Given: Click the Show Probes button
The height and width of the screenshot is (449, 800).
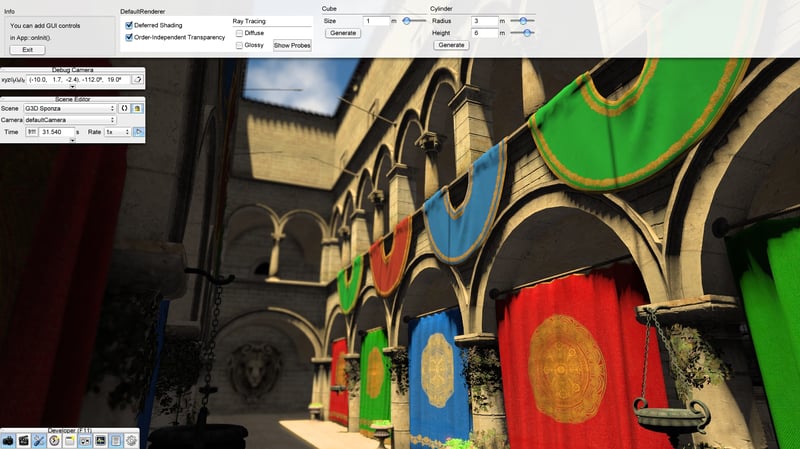Looking at the screenshot, I should (292, 45).
